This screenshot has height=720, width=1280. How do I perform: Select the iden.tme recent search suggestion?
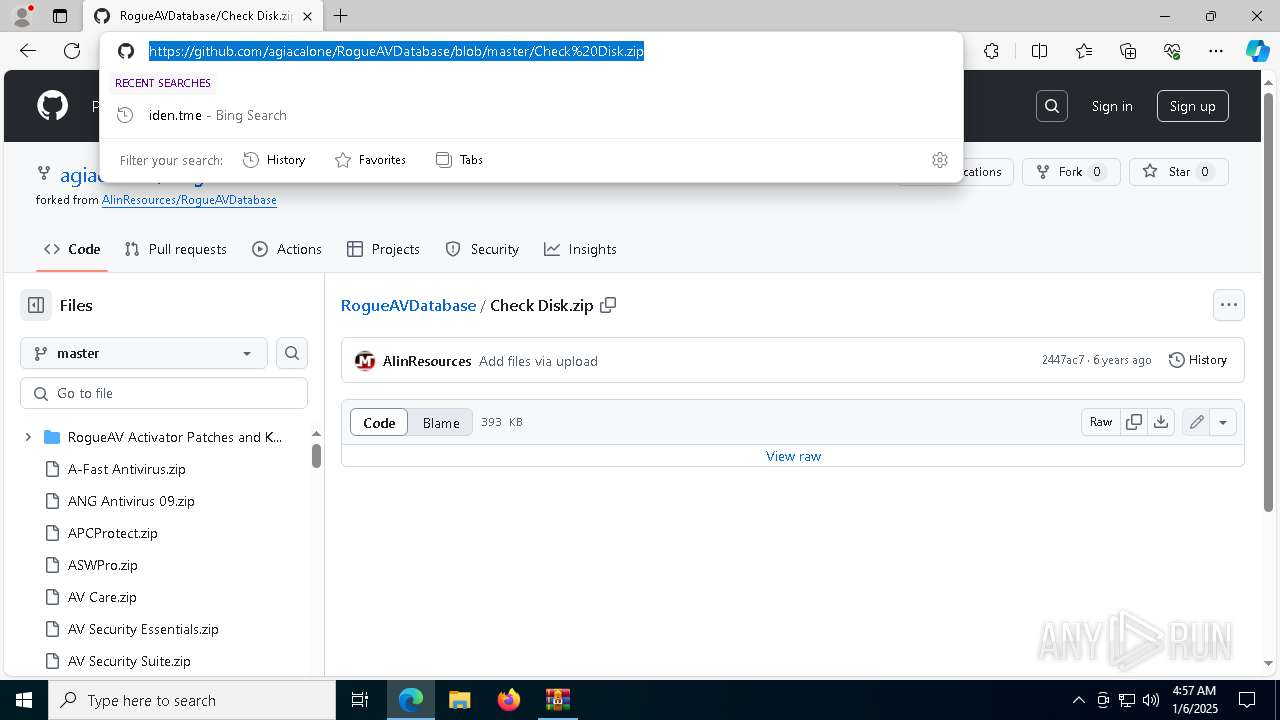[x=532, y=115]
